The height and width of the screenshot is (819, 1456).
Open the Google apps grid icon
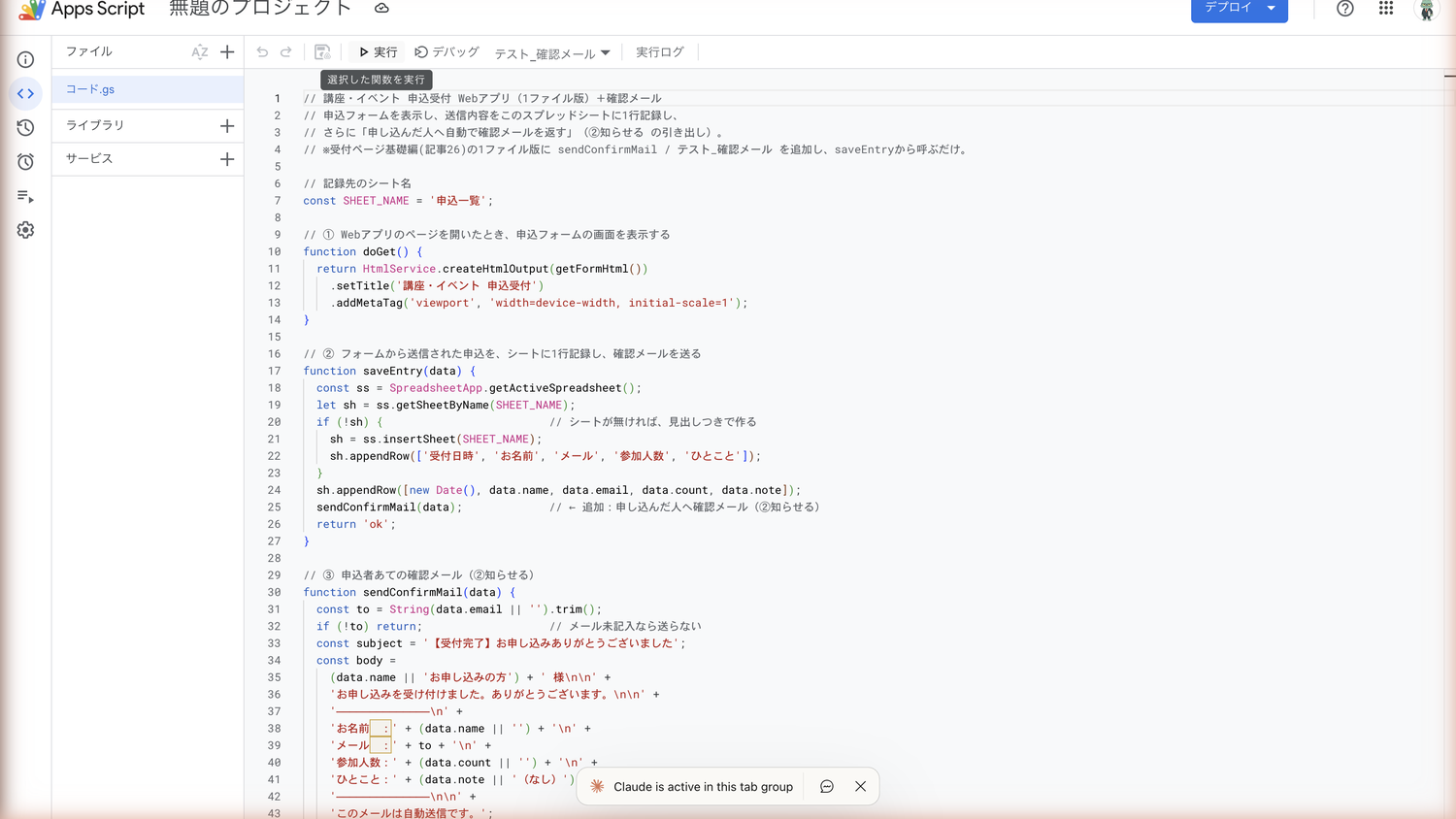pos(1386,9)
